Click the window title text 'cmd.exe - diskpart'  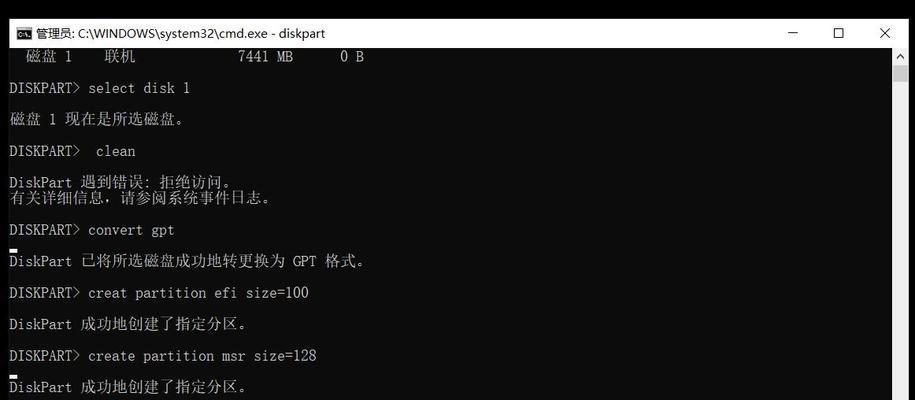[271, 34]
